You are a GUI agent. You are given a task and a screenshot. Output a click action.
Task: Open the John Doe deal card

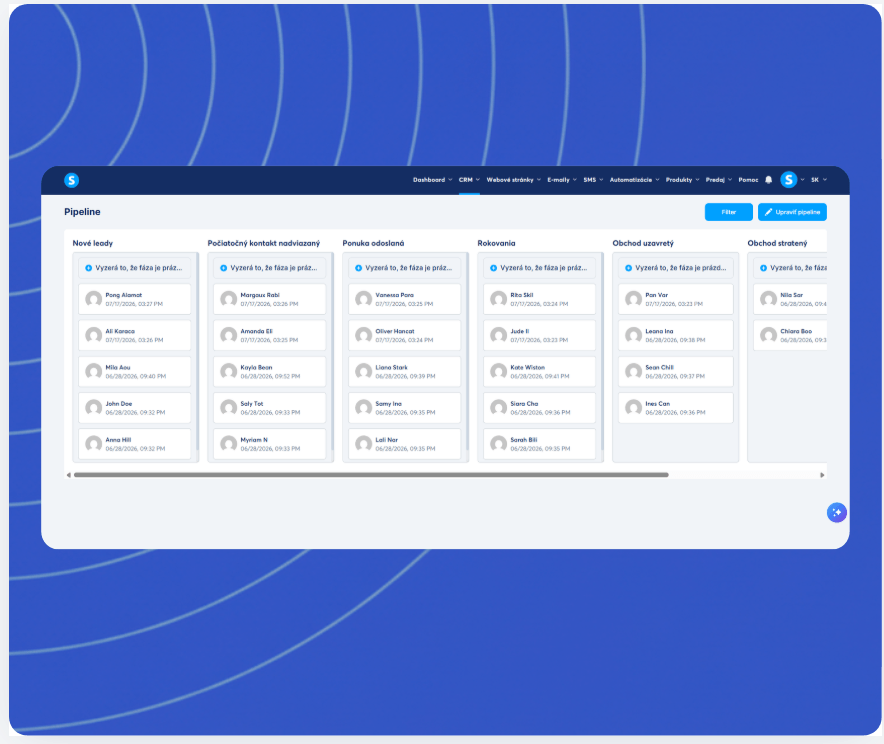[x=135, y=408]
